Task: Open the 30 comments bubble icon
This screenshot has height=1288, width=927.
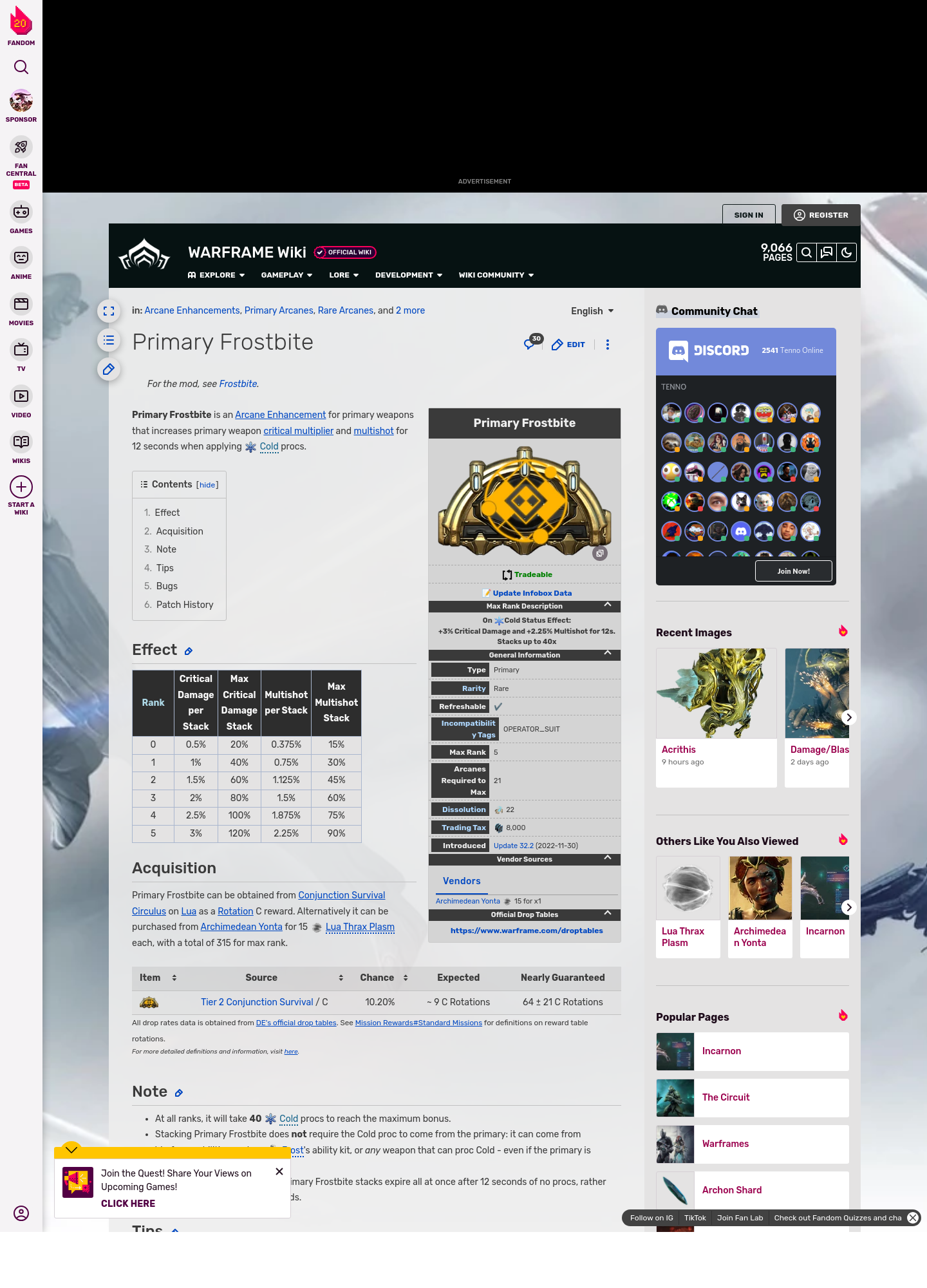Action: click(x=532, y=343)
